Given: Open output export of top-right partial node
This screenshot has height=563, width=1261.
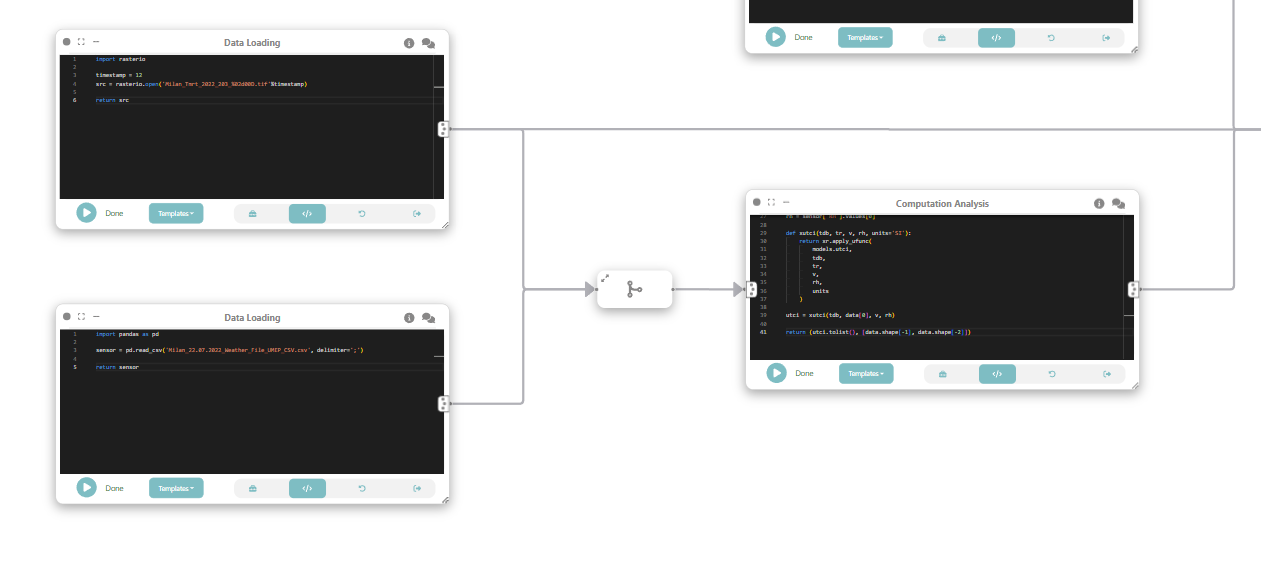Looking at the screenshot, I should pos(1106,38).
